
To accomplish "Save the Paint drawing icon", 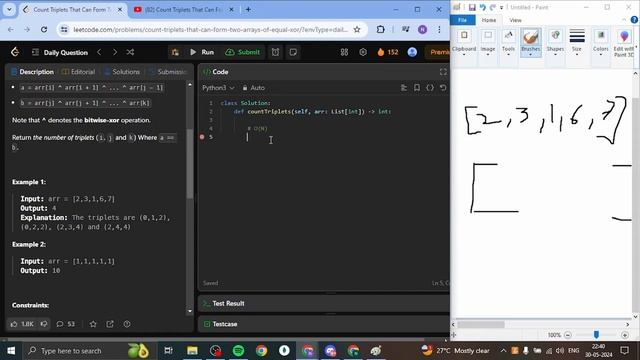I will click(472, 7).
